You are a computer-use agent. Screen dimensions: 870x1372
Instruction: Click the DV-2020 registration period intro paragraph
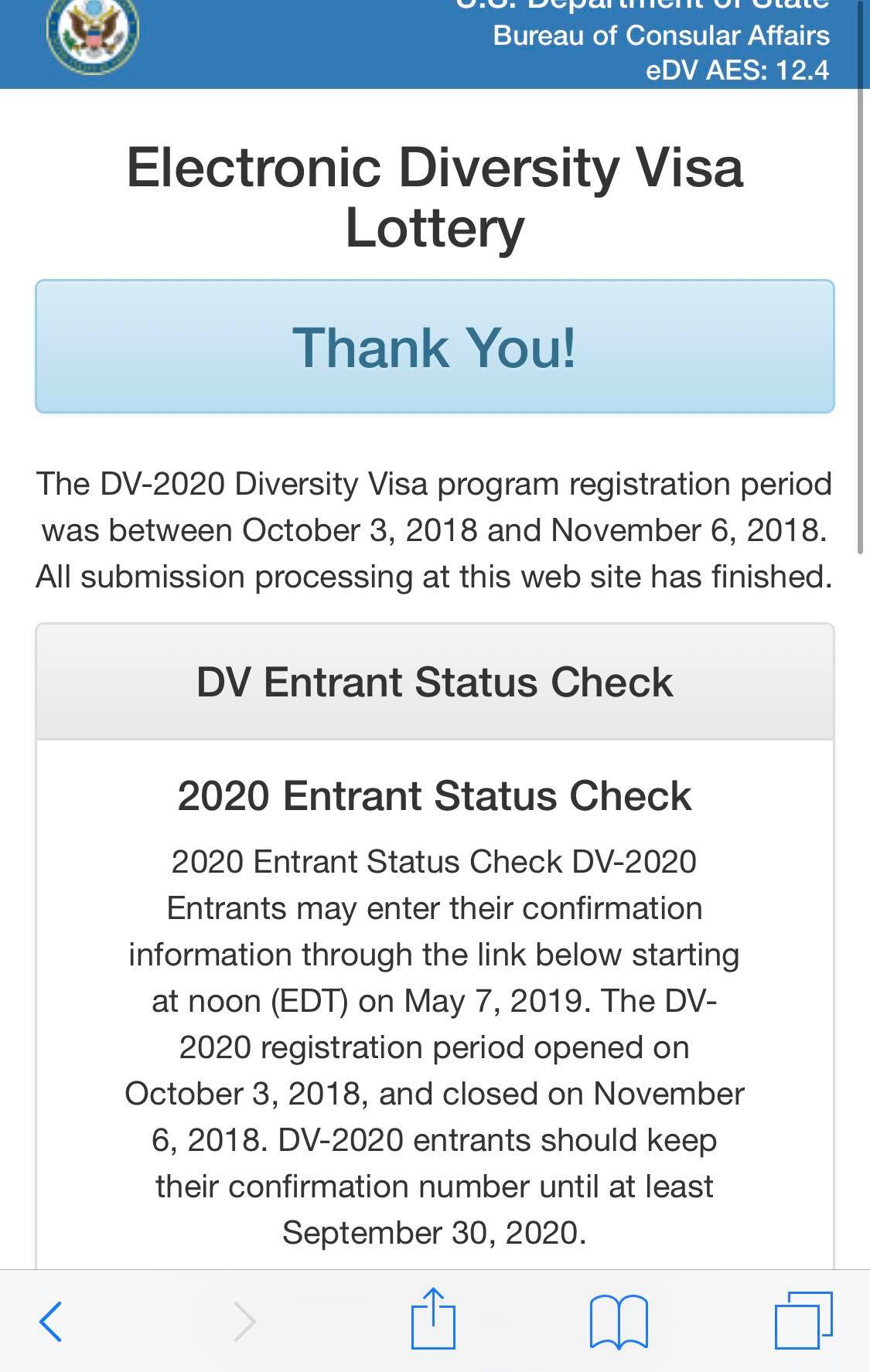pos(435,530)
